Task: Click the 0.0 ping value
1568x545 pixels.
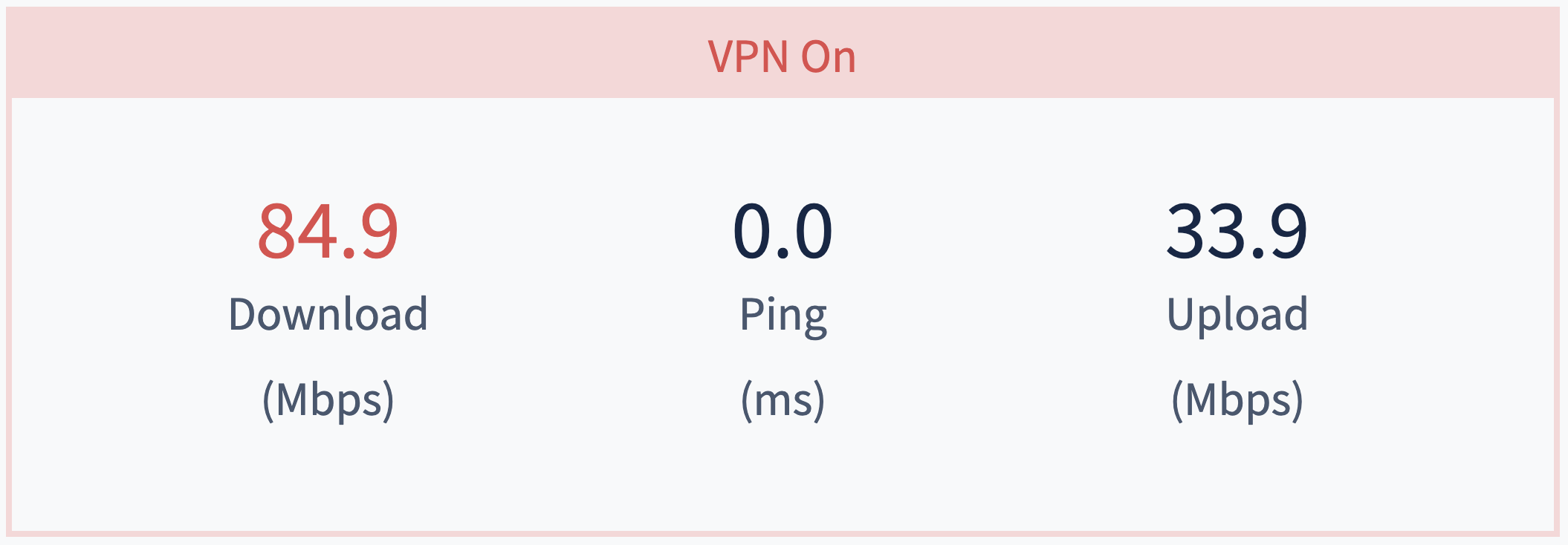Action: (x=783, y=232)
